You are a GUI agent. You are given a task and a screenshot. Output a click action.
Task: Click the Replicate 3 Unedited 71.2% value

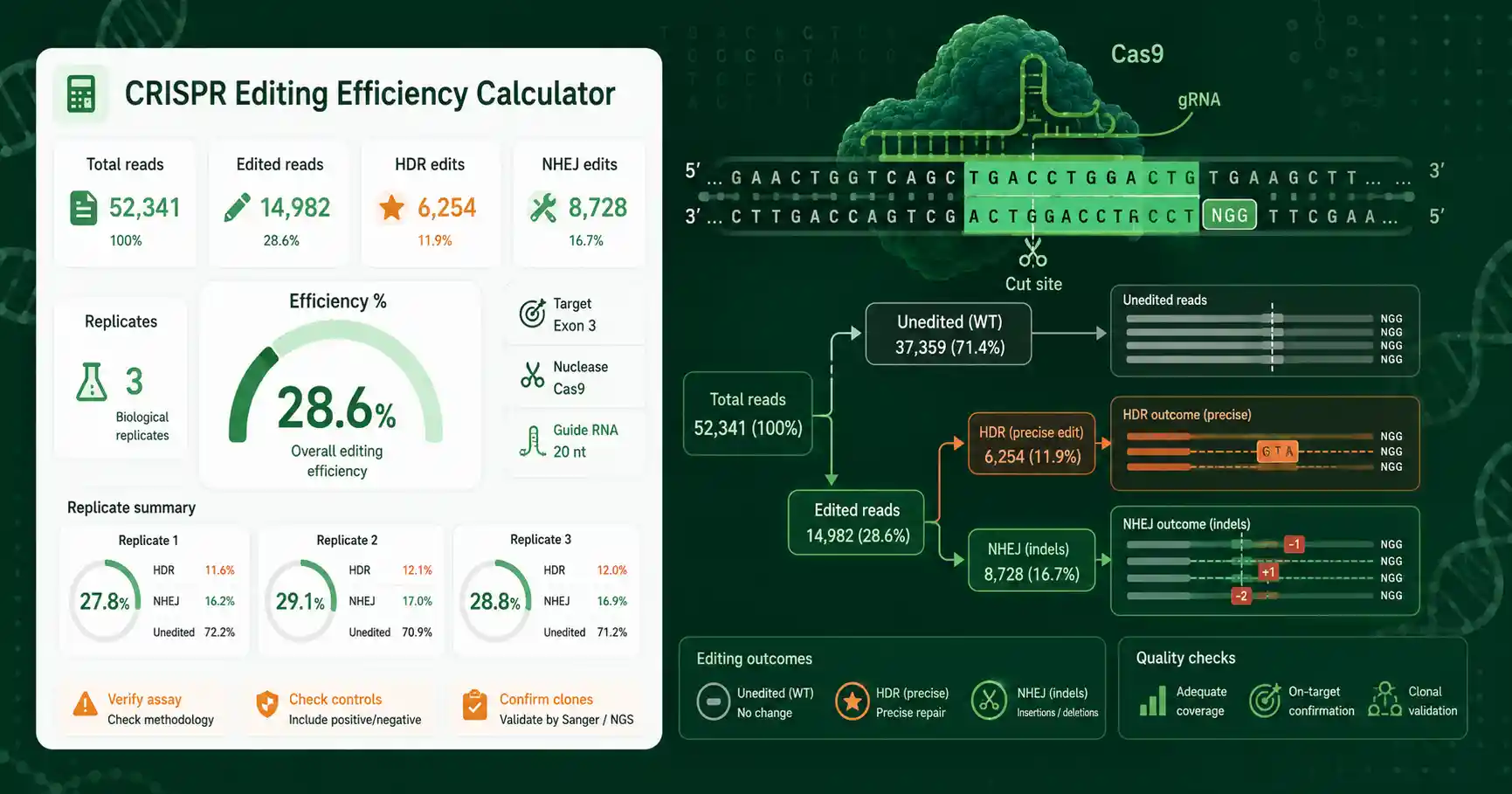[x=612, y=632]
